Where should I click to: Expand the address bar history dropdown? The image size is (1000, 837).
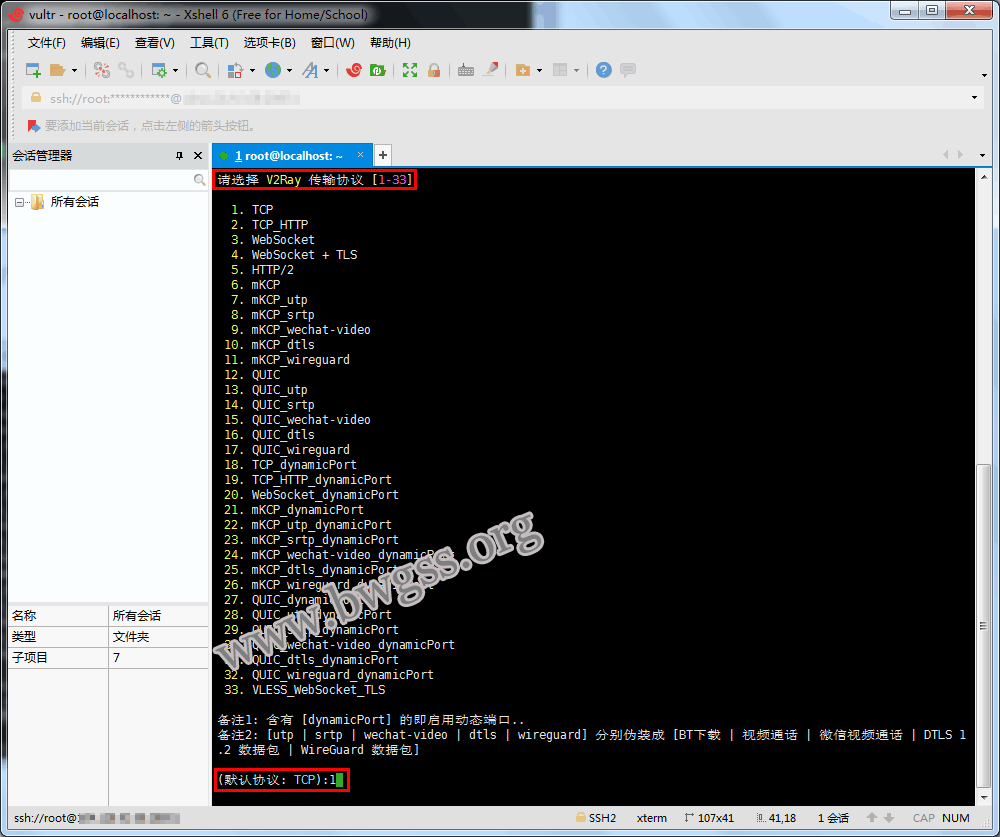975,98
